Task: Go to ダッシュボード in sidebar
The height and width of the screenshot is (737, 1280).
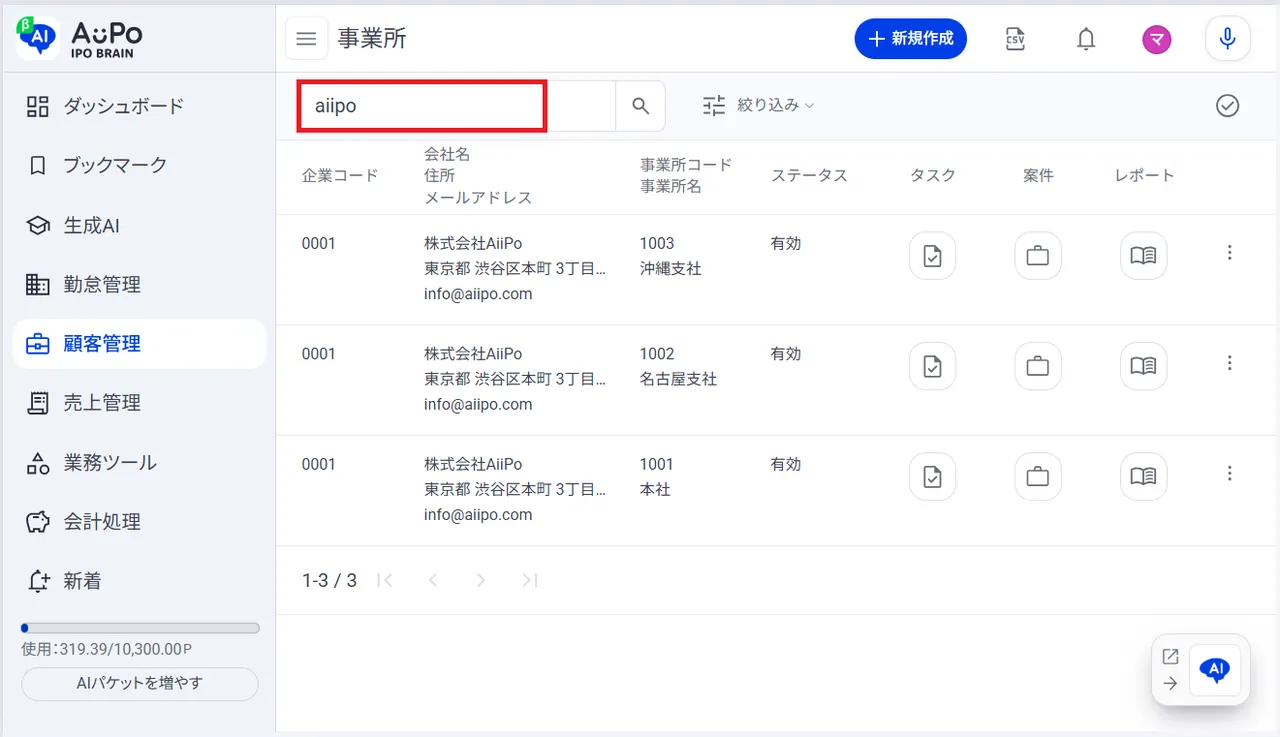Action: pos(140,106)
